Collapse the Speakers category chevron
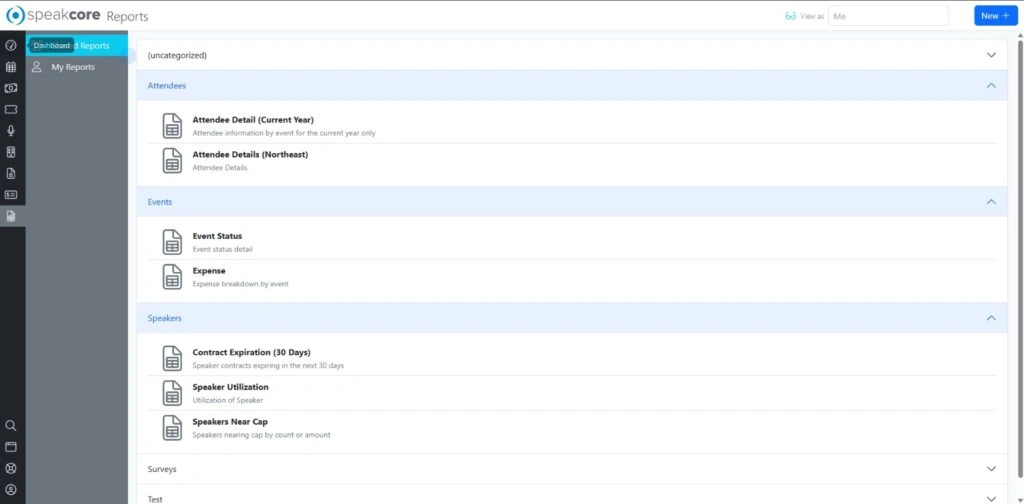This screenshot has height=504, width=1024. coord(991,318)
